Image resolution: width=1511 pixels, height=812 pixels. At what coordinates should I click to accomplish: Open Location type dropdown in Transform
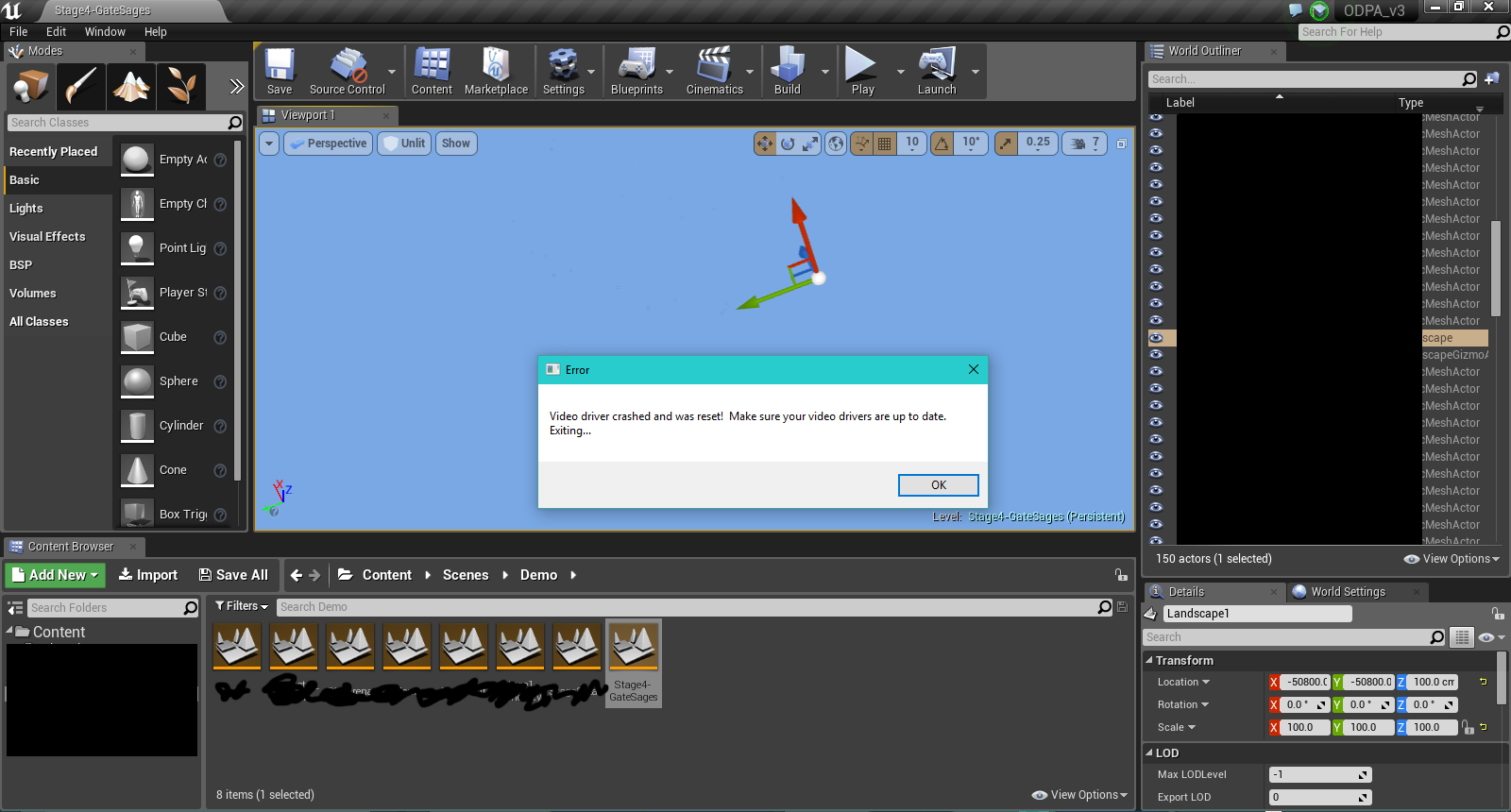pyautogui.click(x=1183, y=682)
